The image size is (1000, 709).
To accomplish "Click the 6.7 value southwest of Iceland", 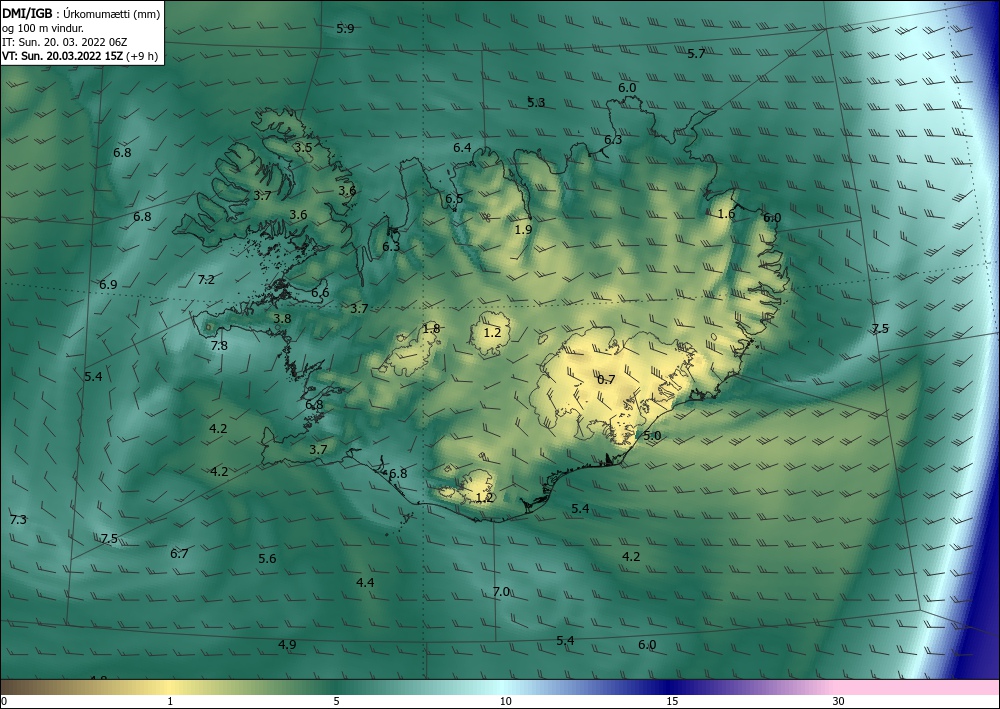I will coord(179,553).
